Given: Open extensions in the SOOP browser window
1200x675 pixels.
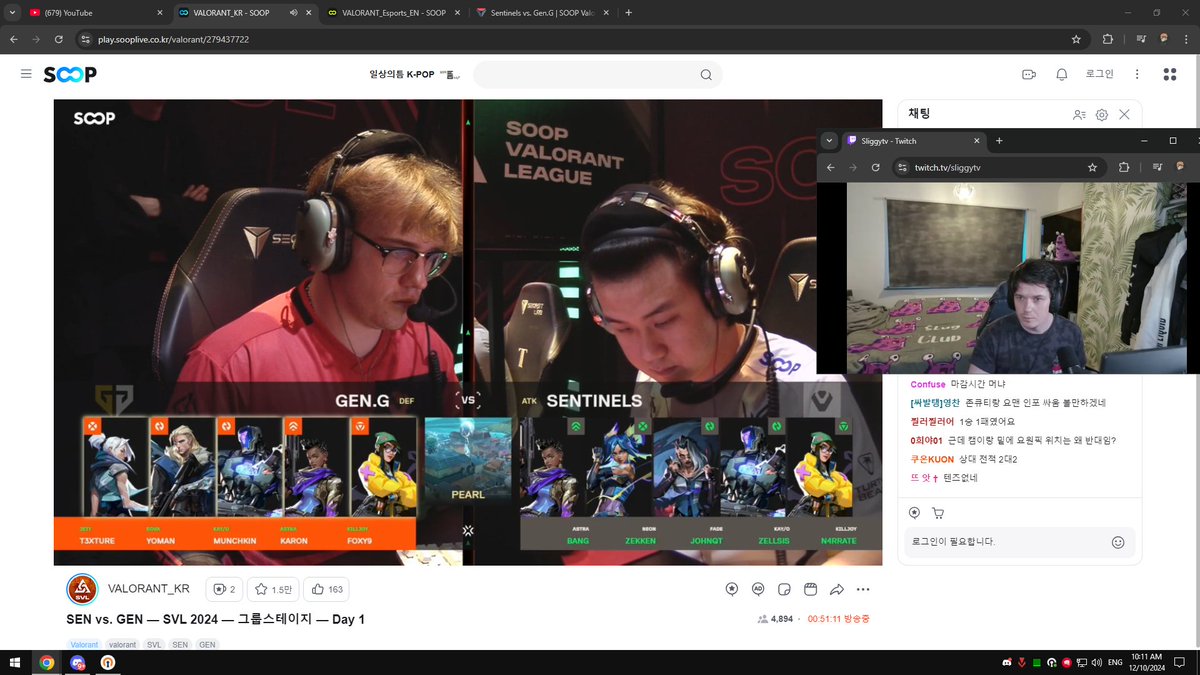Looking at the screenshot, I should [1107, 39].
